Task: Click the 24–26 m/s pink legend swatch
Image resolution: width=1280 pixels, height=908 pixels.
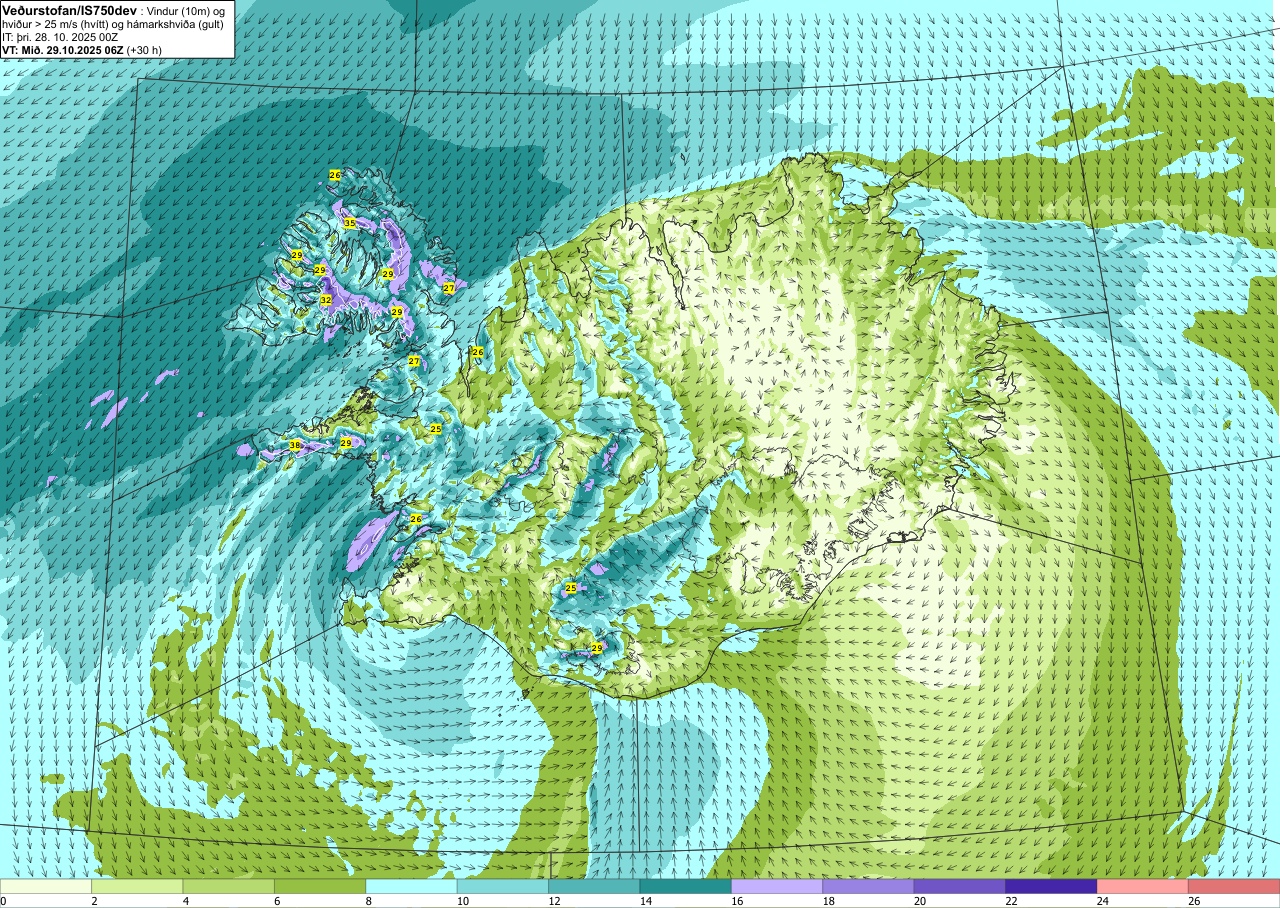Action: (1143, 887)
